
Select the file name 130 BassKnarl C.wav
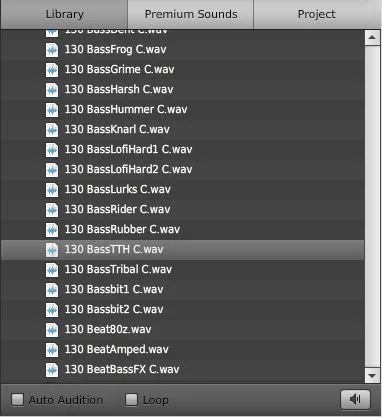pyautogui.click(x=117, y=129)
